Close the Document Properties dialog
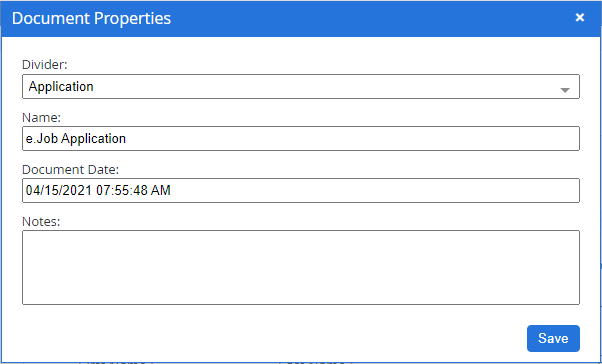 [580, 18]
